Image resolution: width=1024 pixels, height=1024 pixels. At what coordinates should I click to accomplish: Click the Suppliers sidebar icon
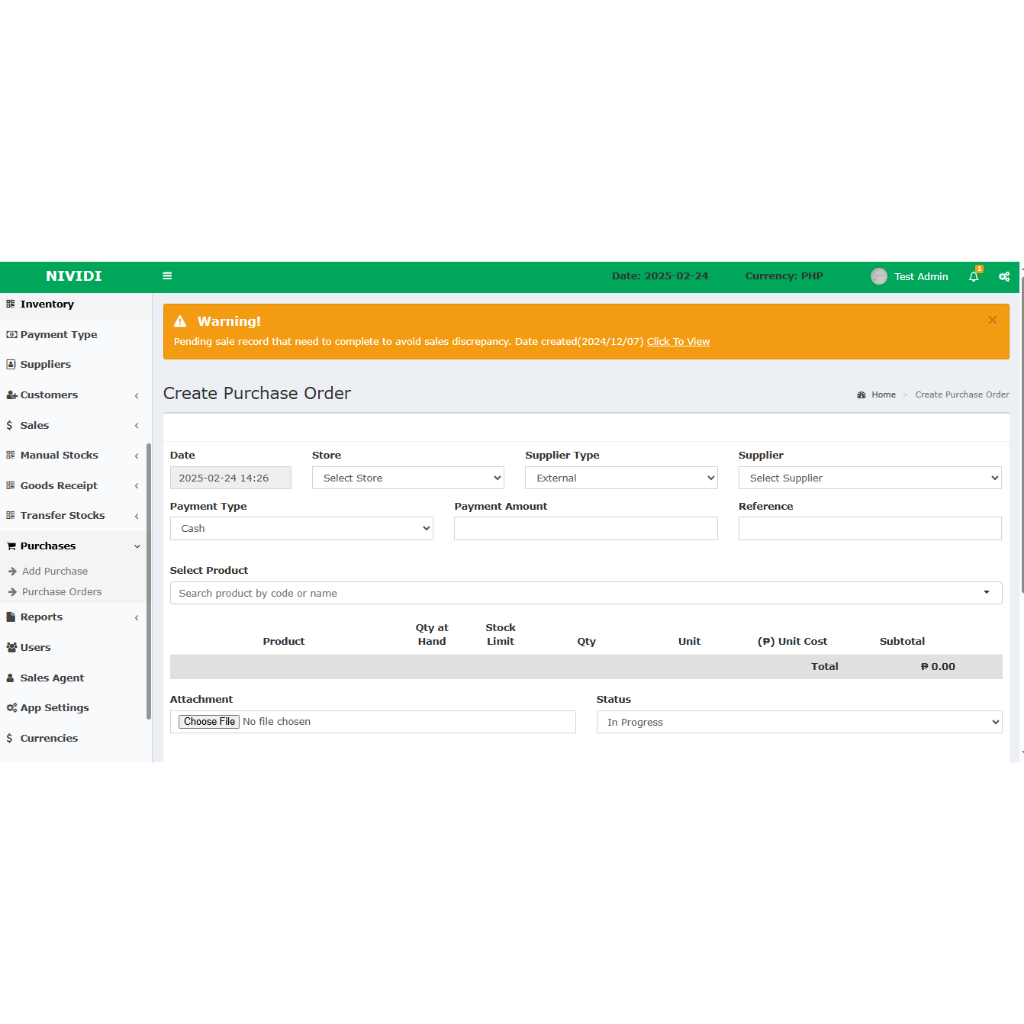point(11,365)
